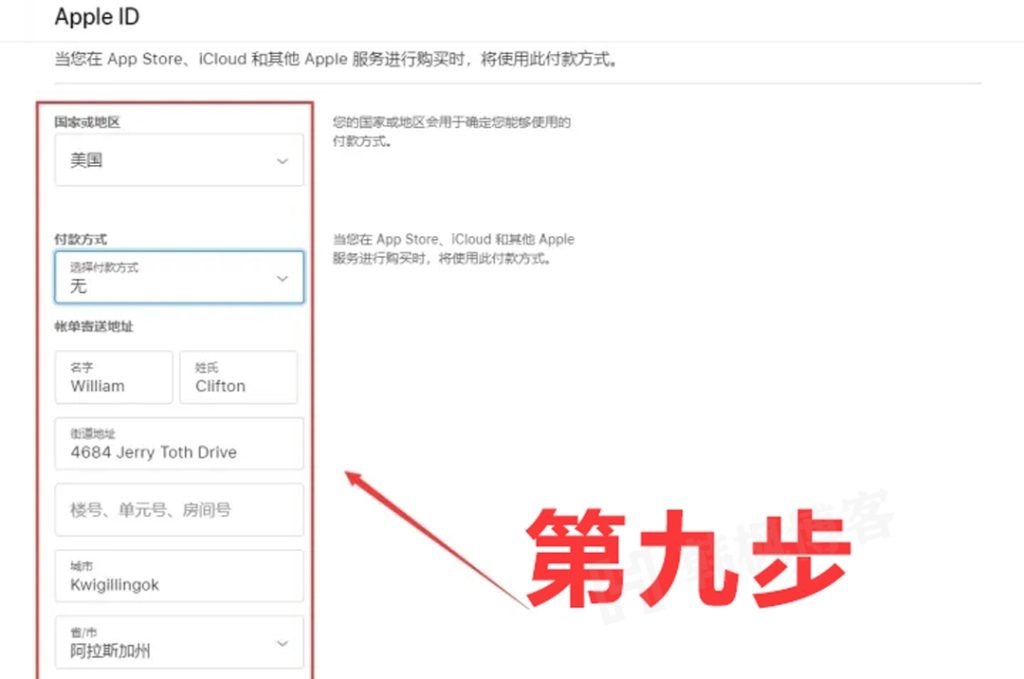Open the 省/市 state dropdown showing 阿拉斯加州
This screenshot has height=679, width=1024.
pos(178,643)
